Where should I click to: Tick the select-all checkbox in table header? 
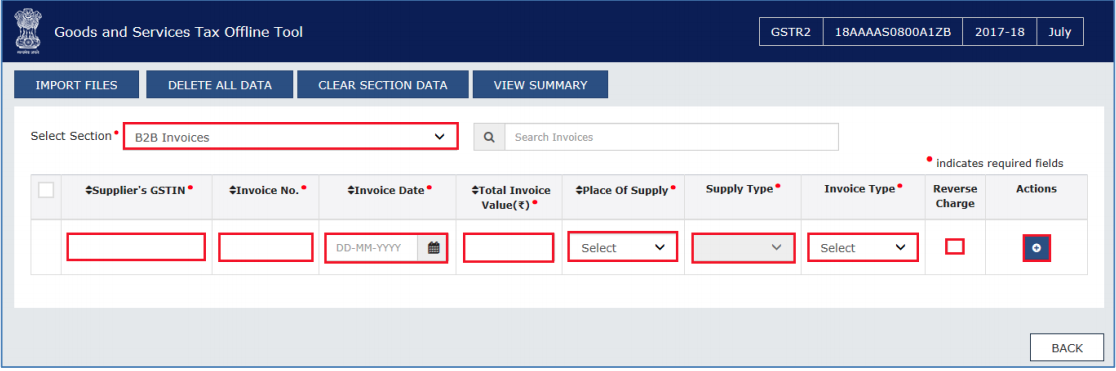[x=46, y=190]
